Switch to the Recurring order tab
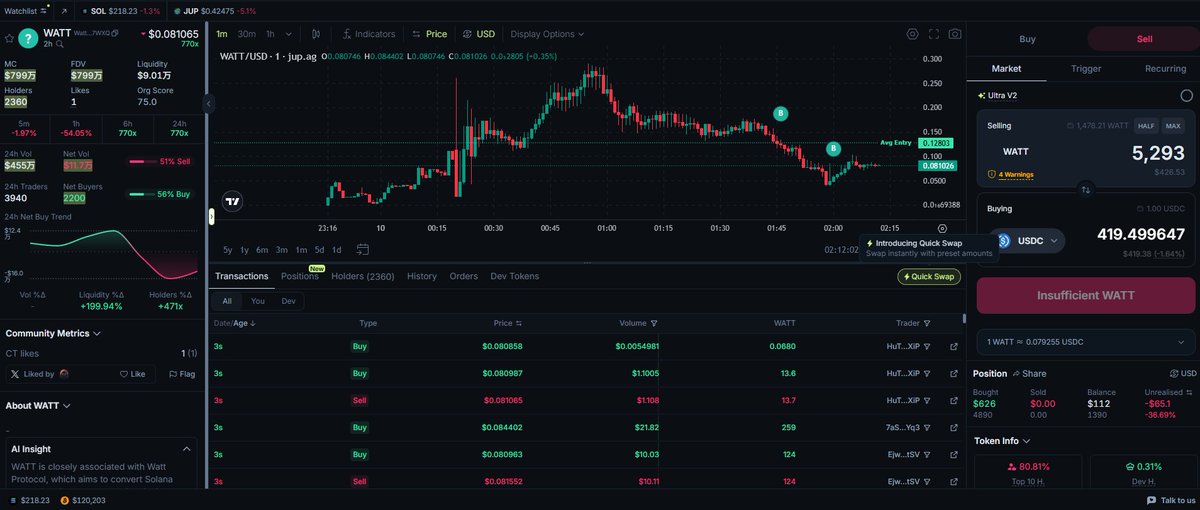This screenshot has height=510, width=1200. pos(1165,69)
